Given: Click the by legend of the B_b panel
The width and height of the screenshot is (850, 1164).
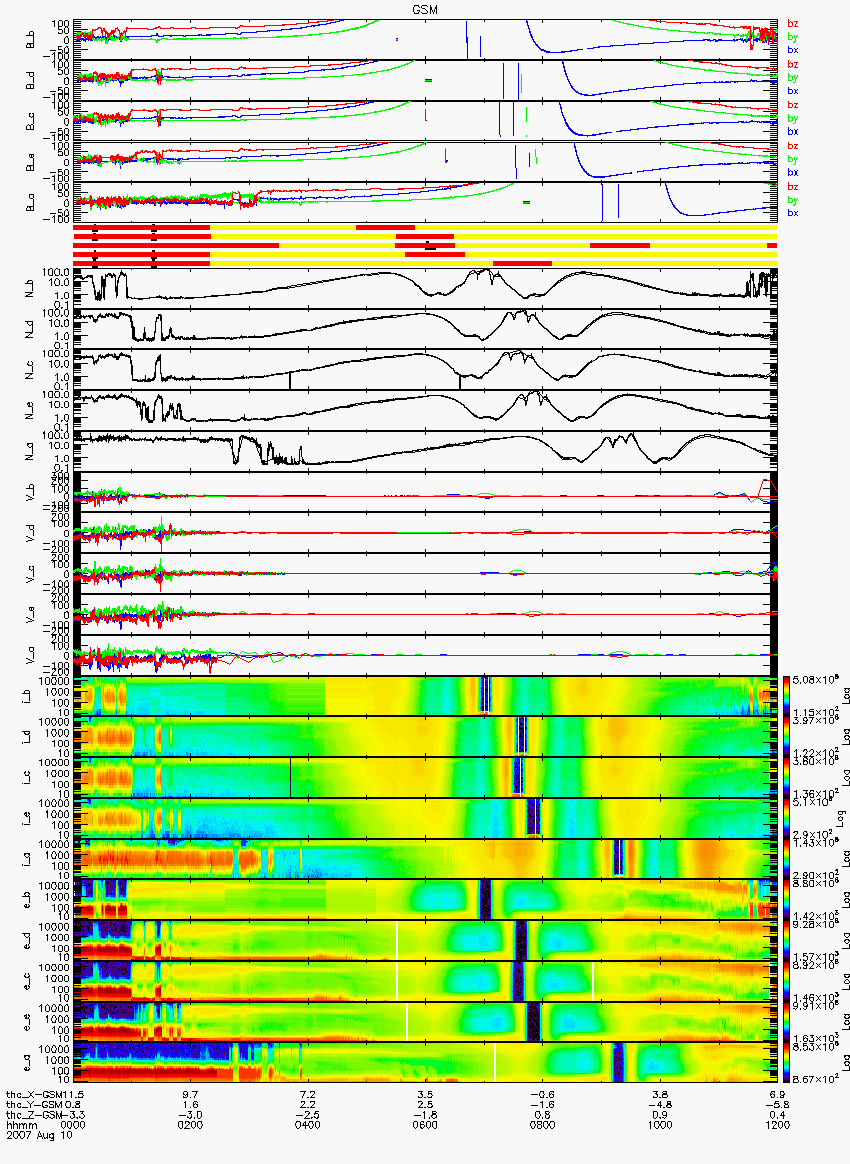Looking at the screenshot, I should (792, 37).
